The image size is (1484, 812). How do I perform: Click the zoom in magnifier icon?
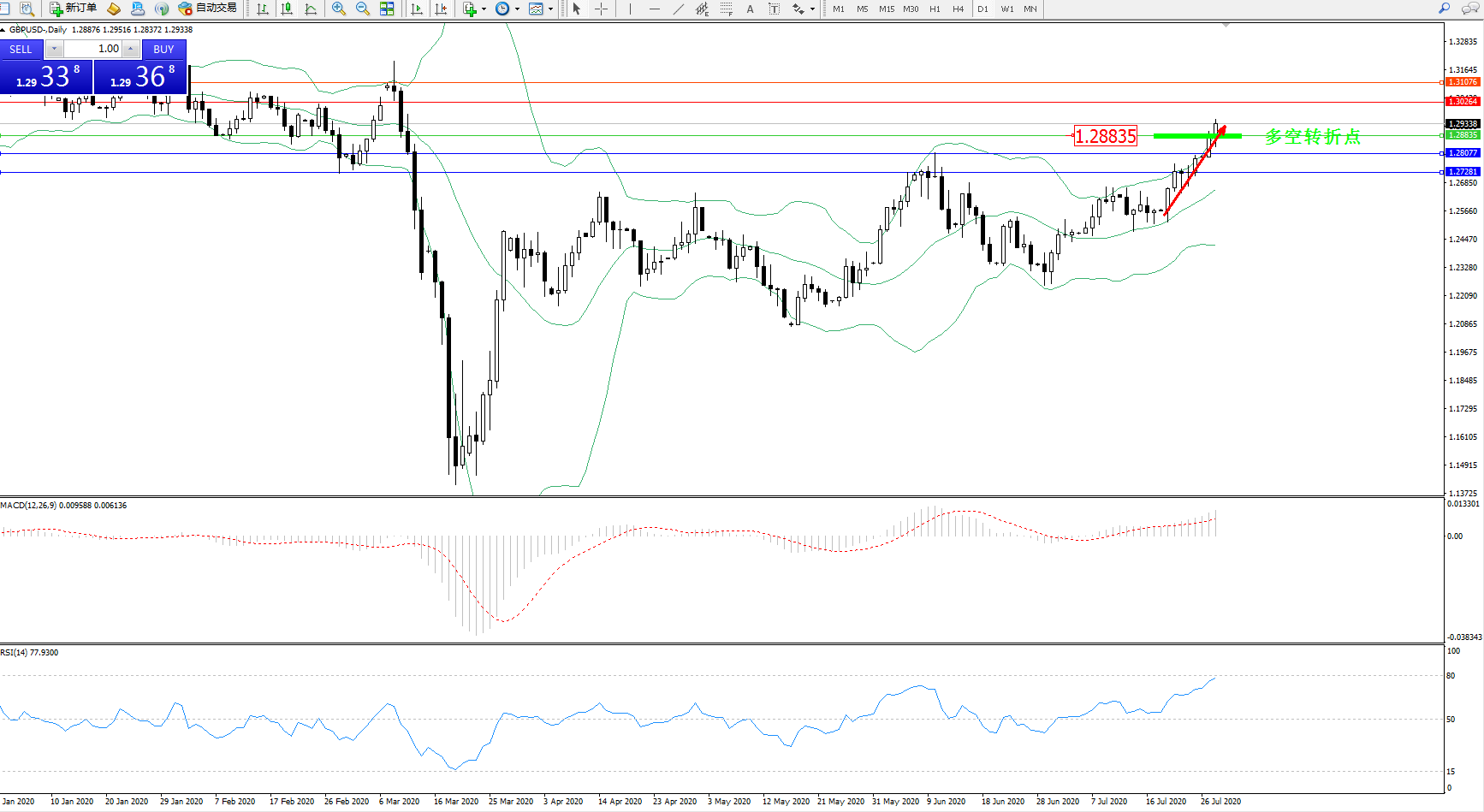click(339, 9)
